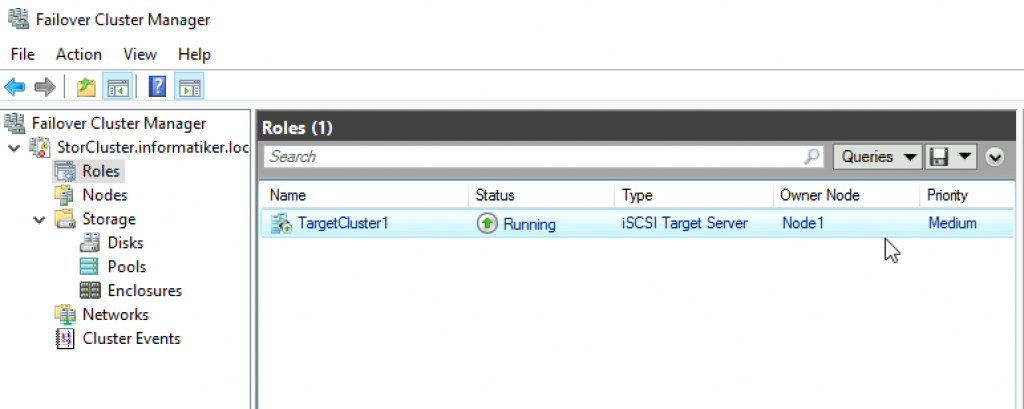
Task: Click the iSCSI Target Server type cell
Action: point(685,223)
